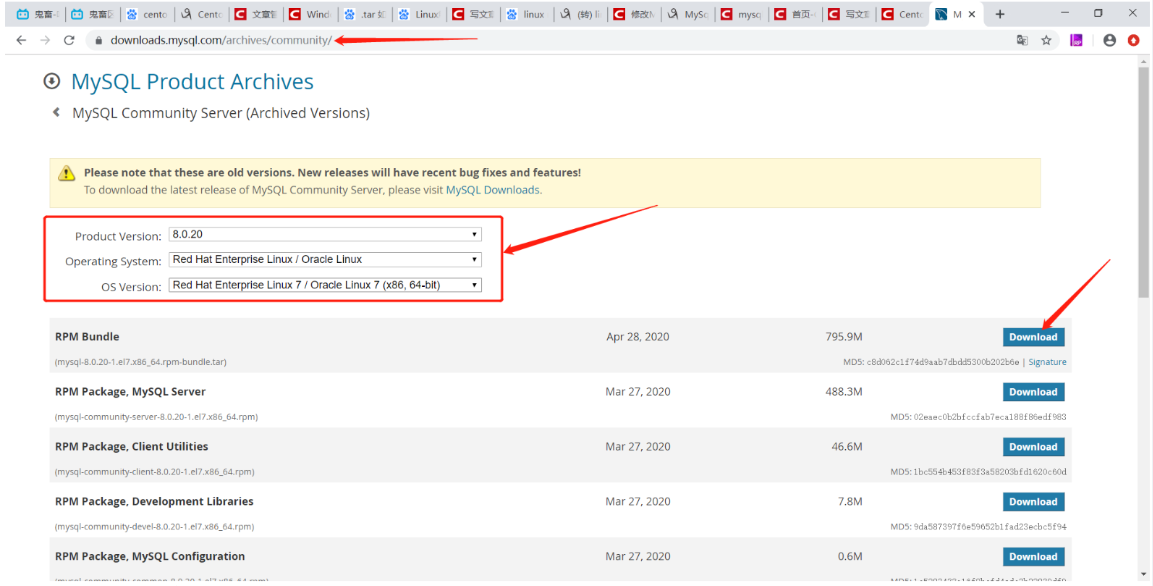
Task: Go back using browser back arrow
Action: [x=21, y=40]
